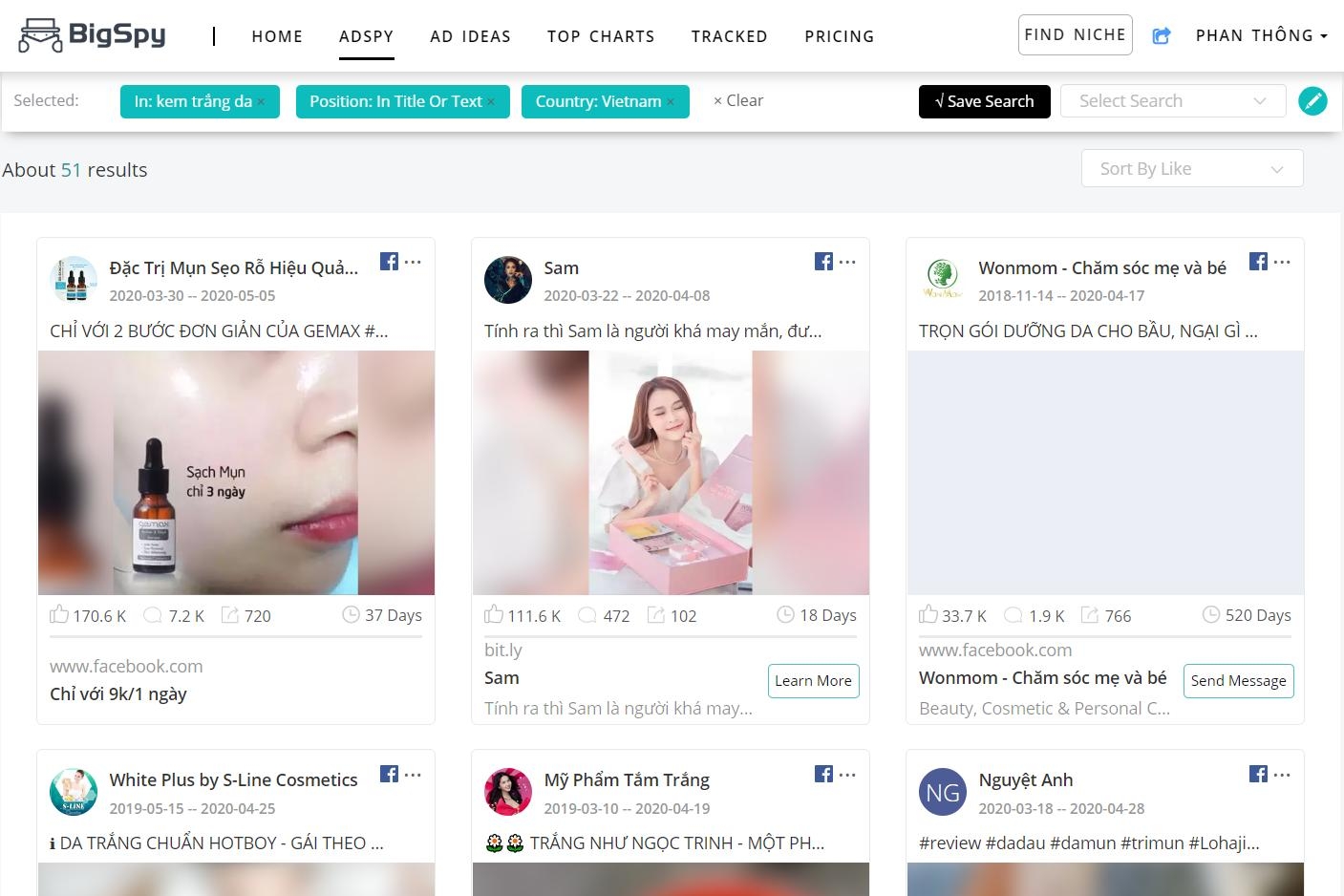Image resolution: width=1344 pixels, height=896 pixels.
Task: Remove the 'In: kem trắng da' filter
Action: point(261,102)
